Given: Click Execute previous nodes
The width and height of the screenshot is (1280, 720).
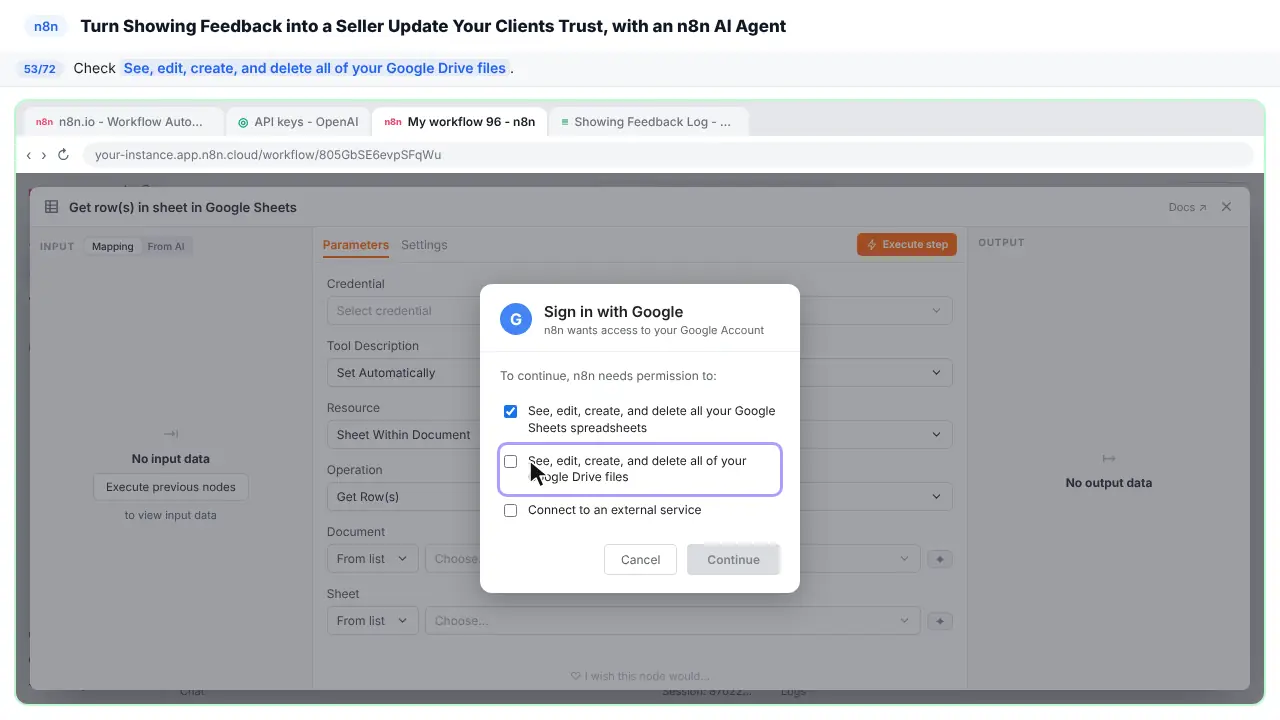Looking at the screenshot, I should [x=171, y=487].
